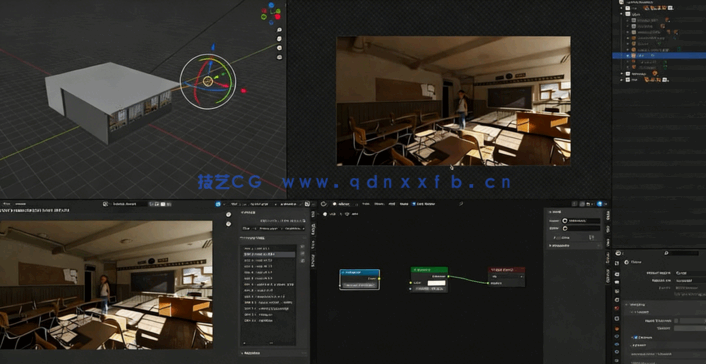Click the first name field in the node sidebar
Screen dimensions: 706x364
pos(581,221)
